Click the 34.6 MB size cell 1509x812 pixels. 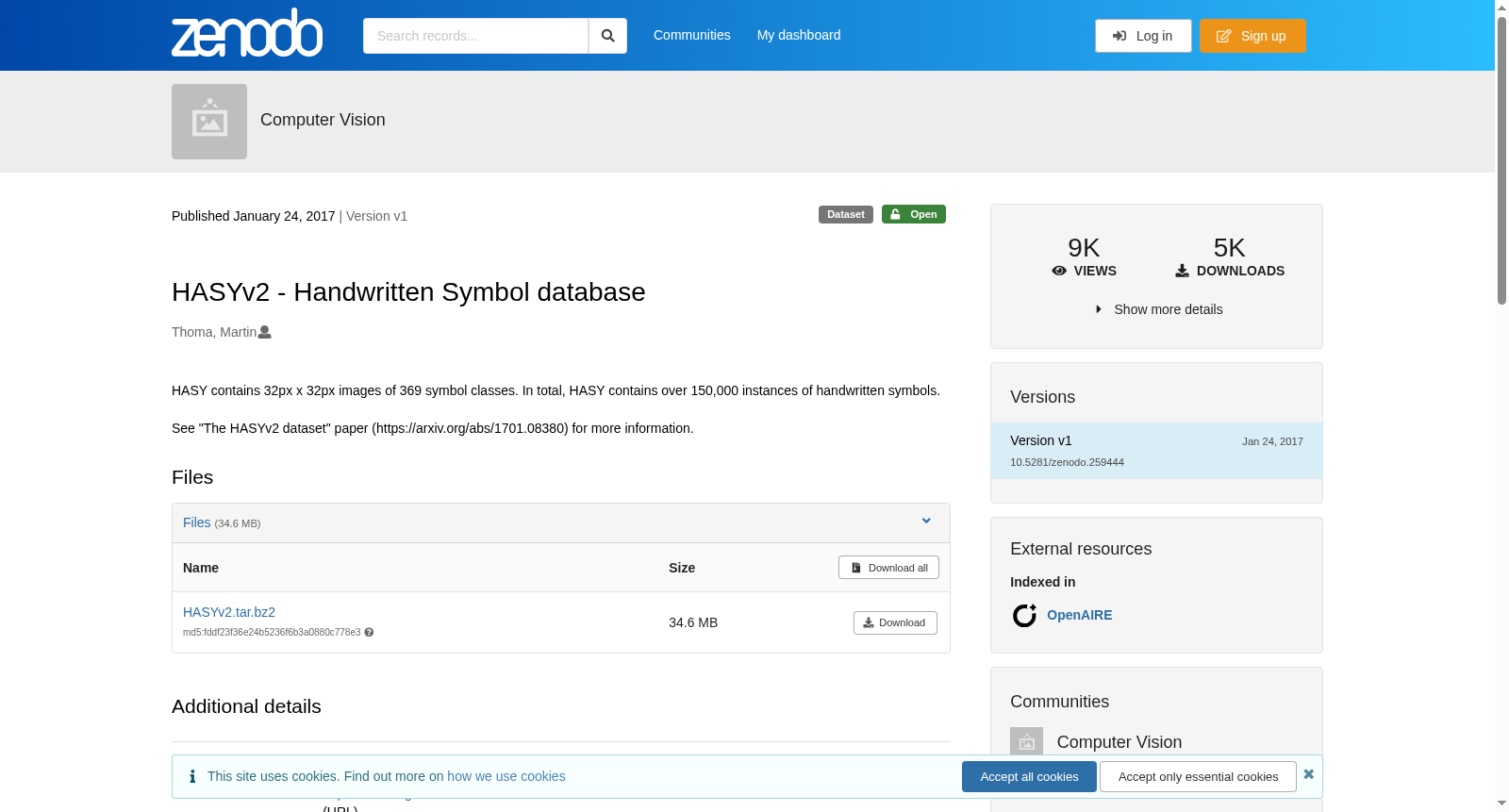[x=693, y=622]
